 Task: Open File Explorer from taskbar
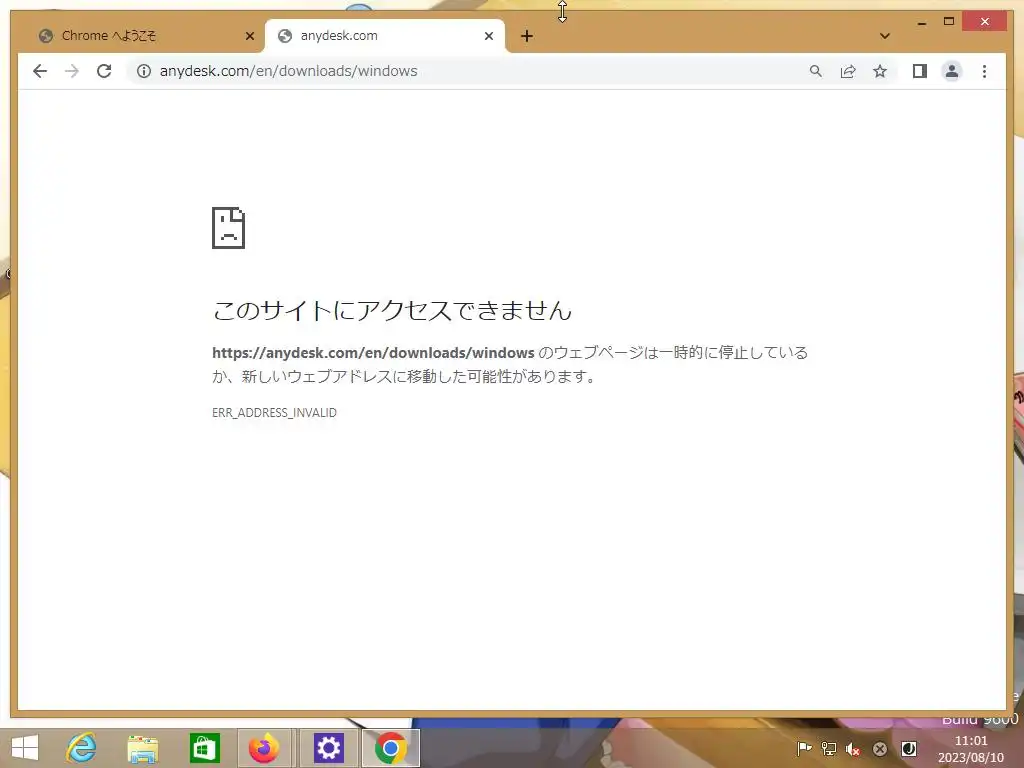pos(143,748)
